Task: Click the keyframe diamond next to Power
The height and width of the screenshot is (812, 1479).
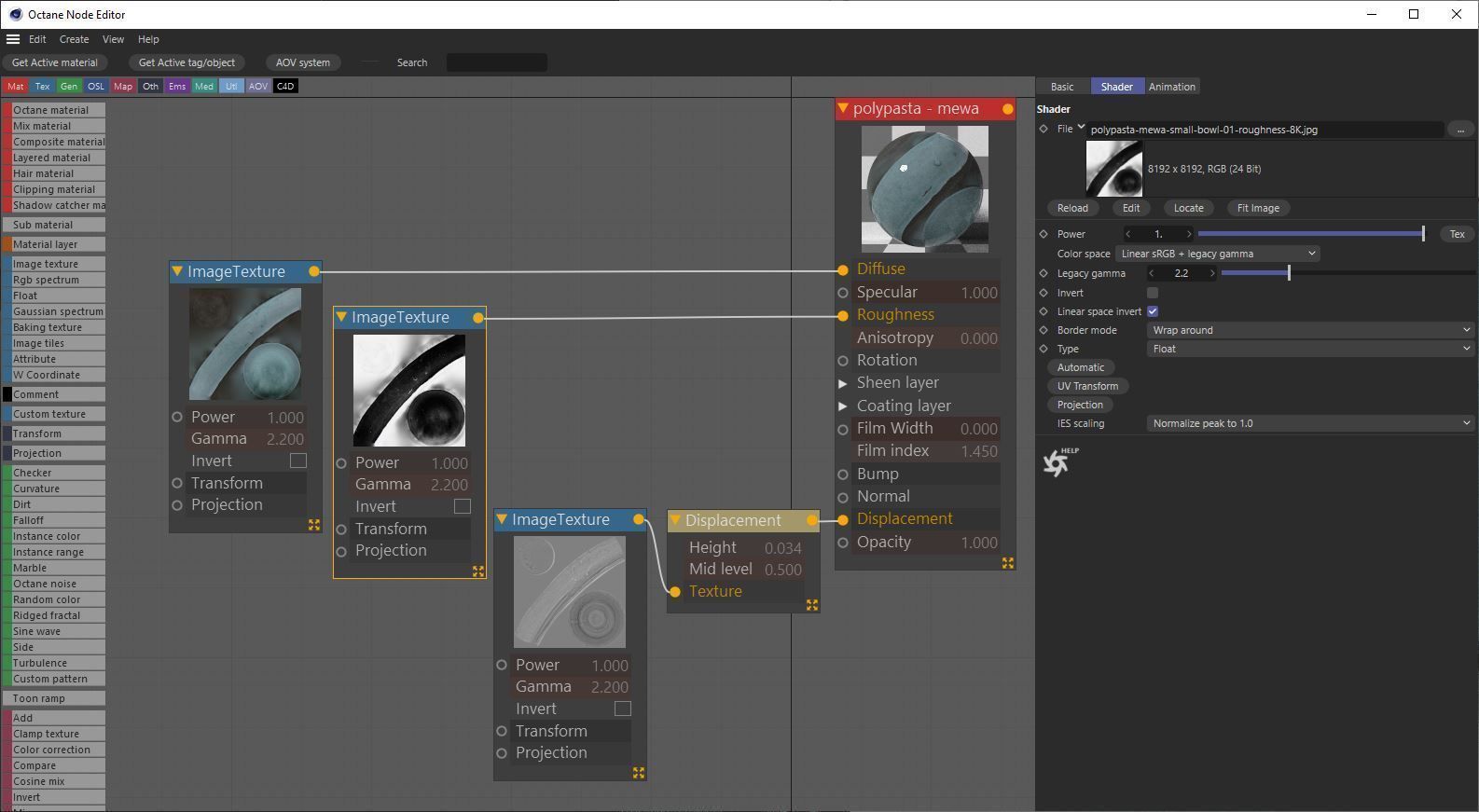Action: point(1044,234)
